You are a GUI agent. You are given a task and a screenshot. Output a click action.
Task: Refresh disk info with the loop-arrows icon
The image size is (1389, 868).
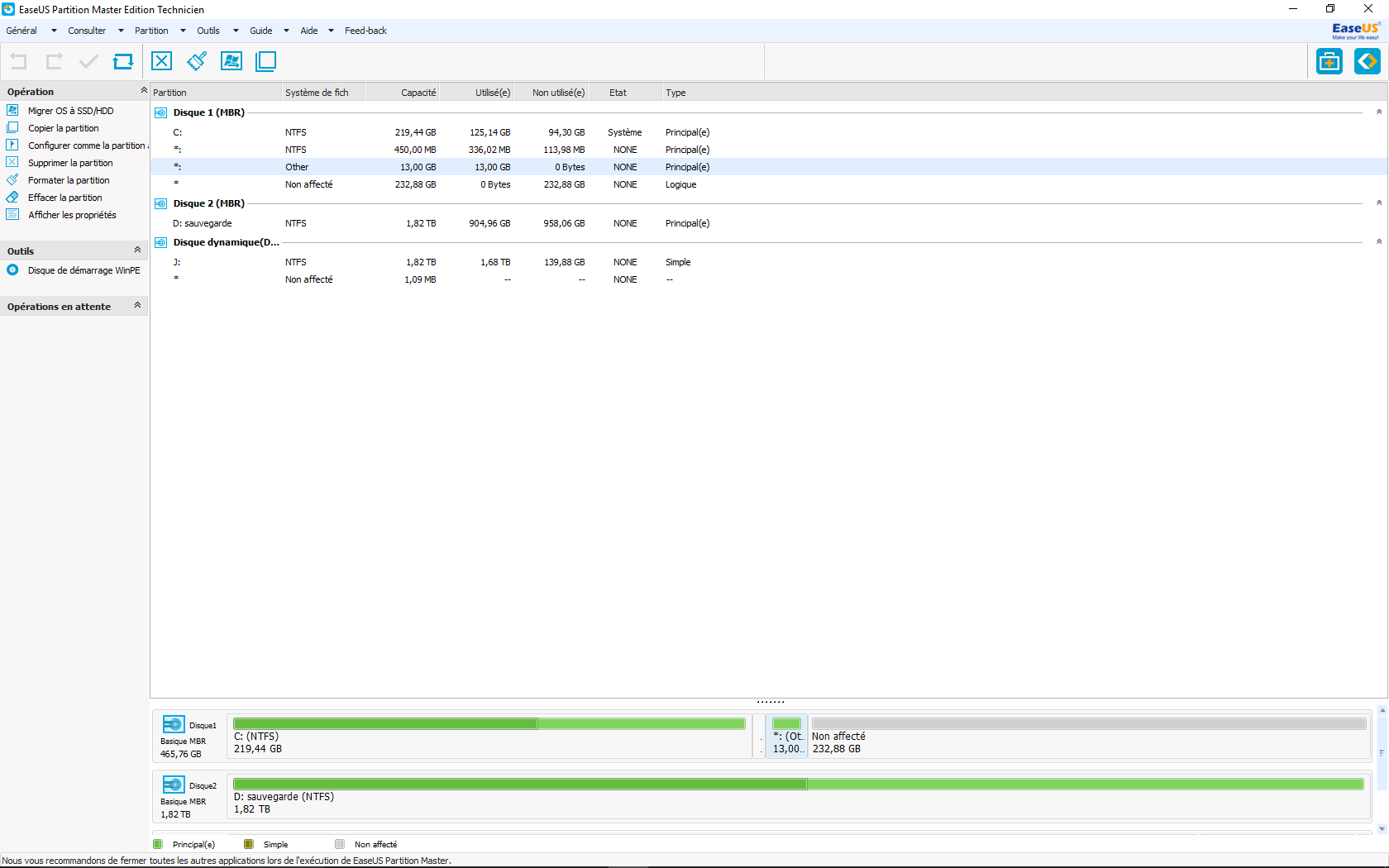(123, 61)
